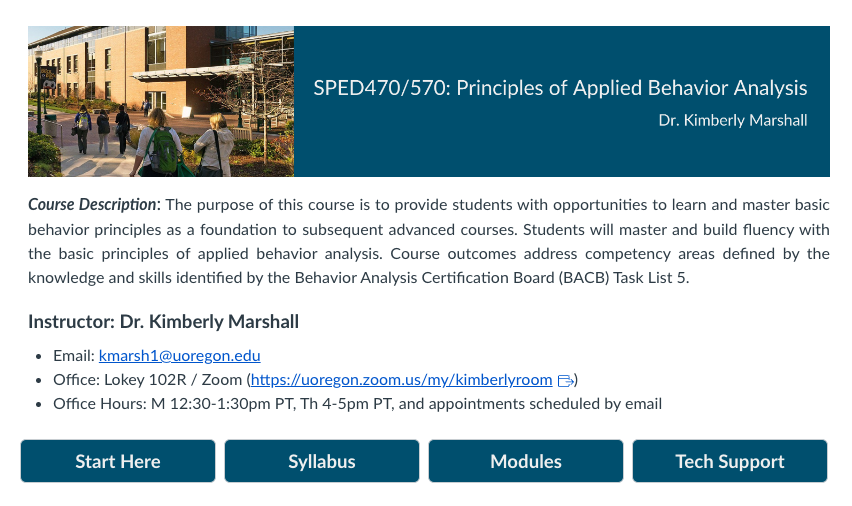
Task: Click the bullet before Office Hours
Action: 38,404
